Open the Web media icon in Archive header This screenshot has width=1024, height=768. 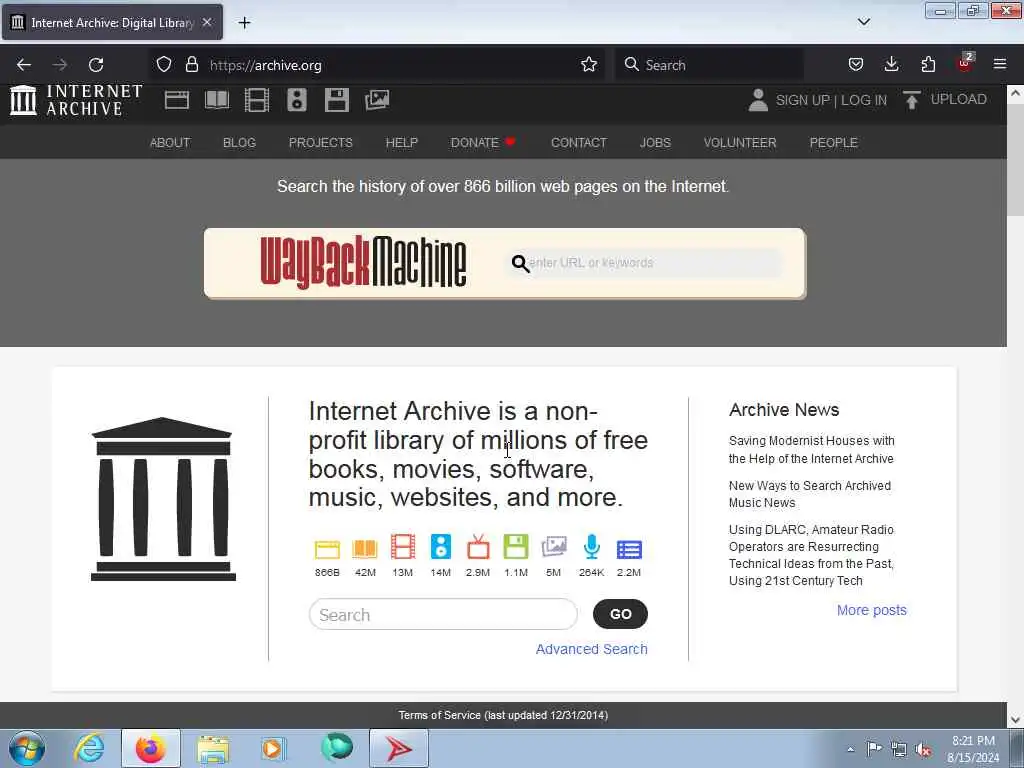(x=176, y=100)
